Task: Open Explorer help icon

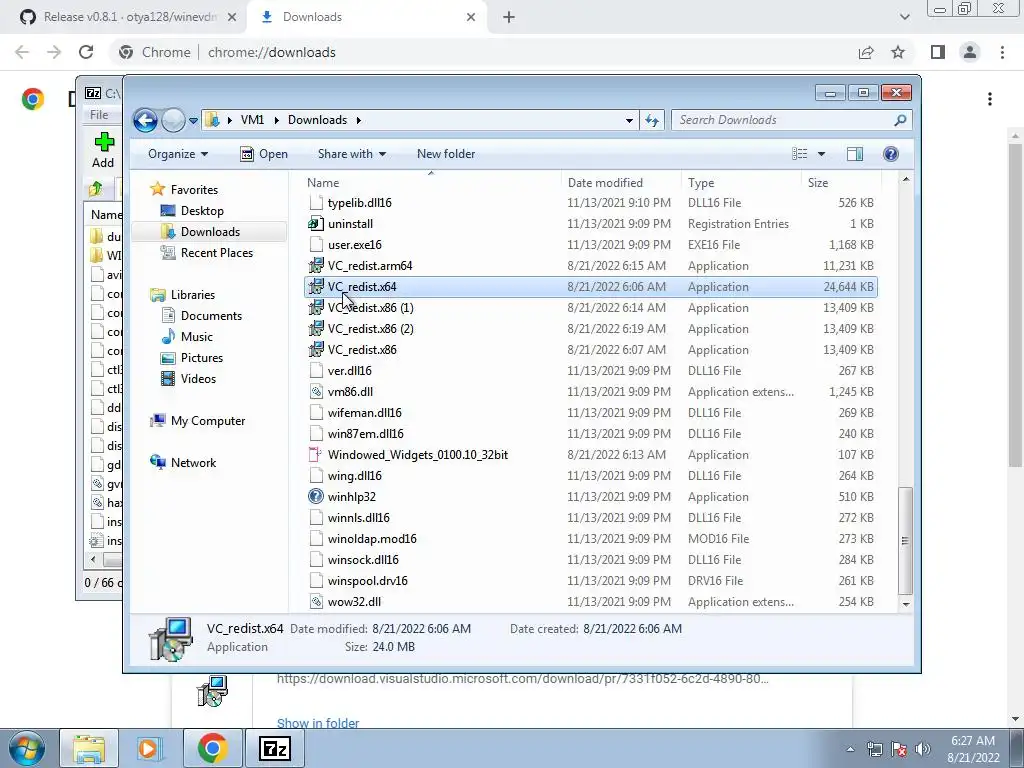Action: tap(891, 154)
